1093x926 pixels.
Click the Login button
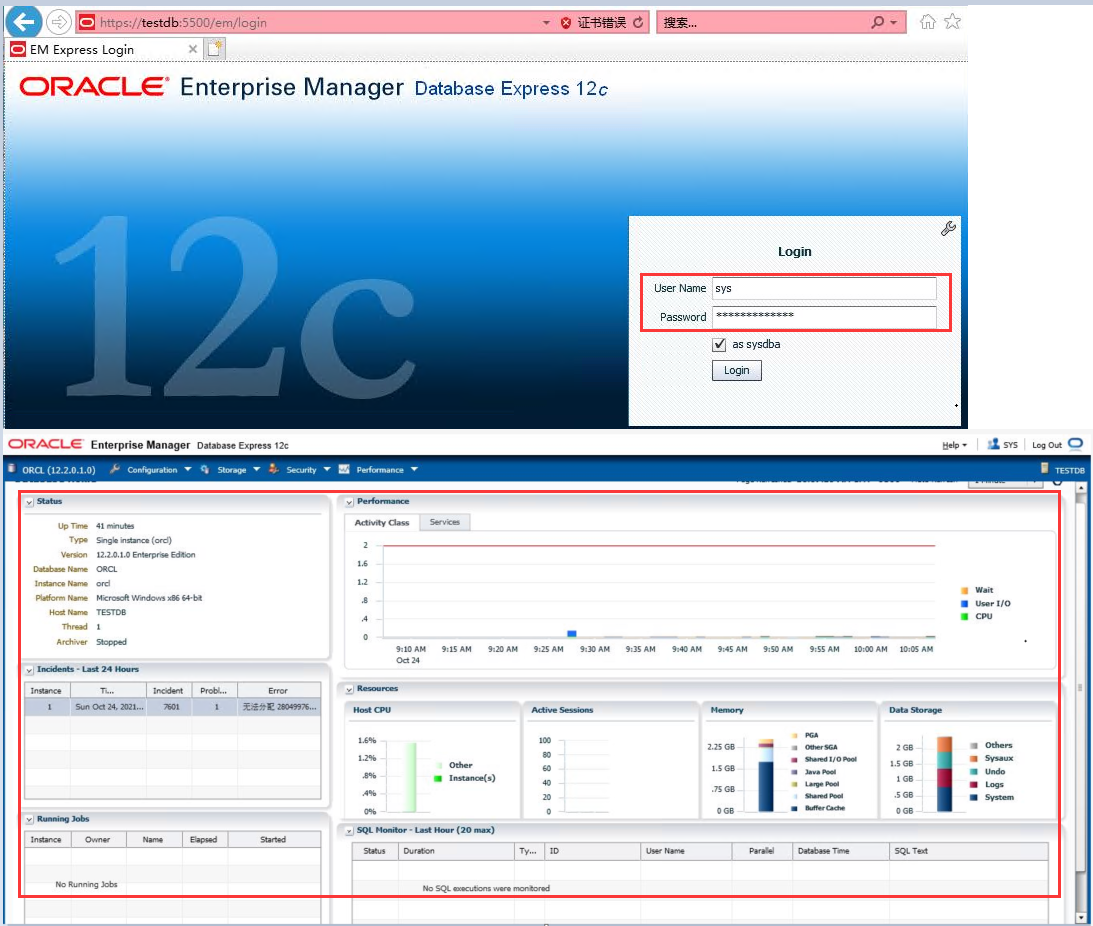click(737, 370)
